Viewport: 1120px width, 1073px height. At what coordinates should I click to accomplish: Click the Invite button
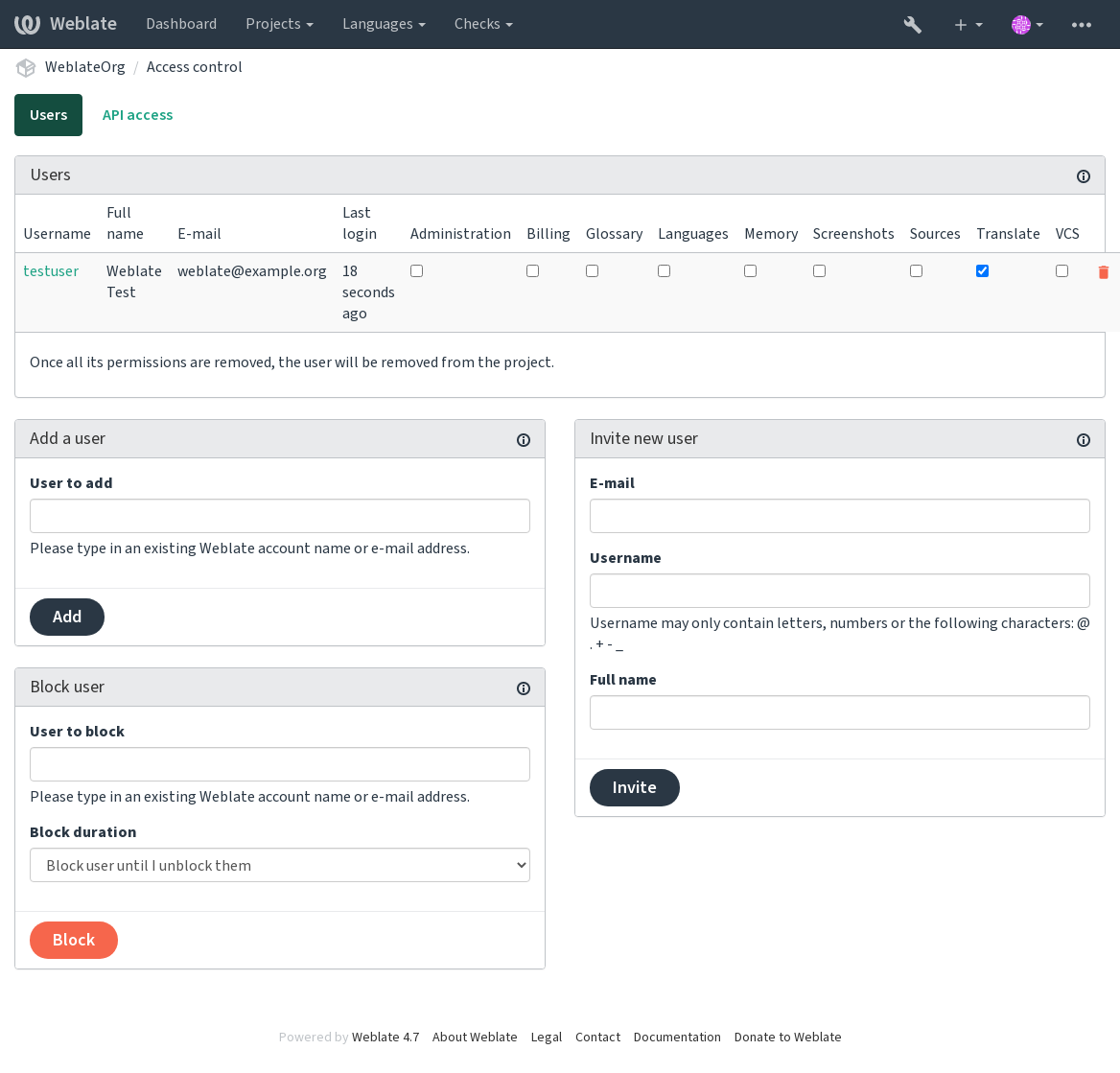(634, 788)
